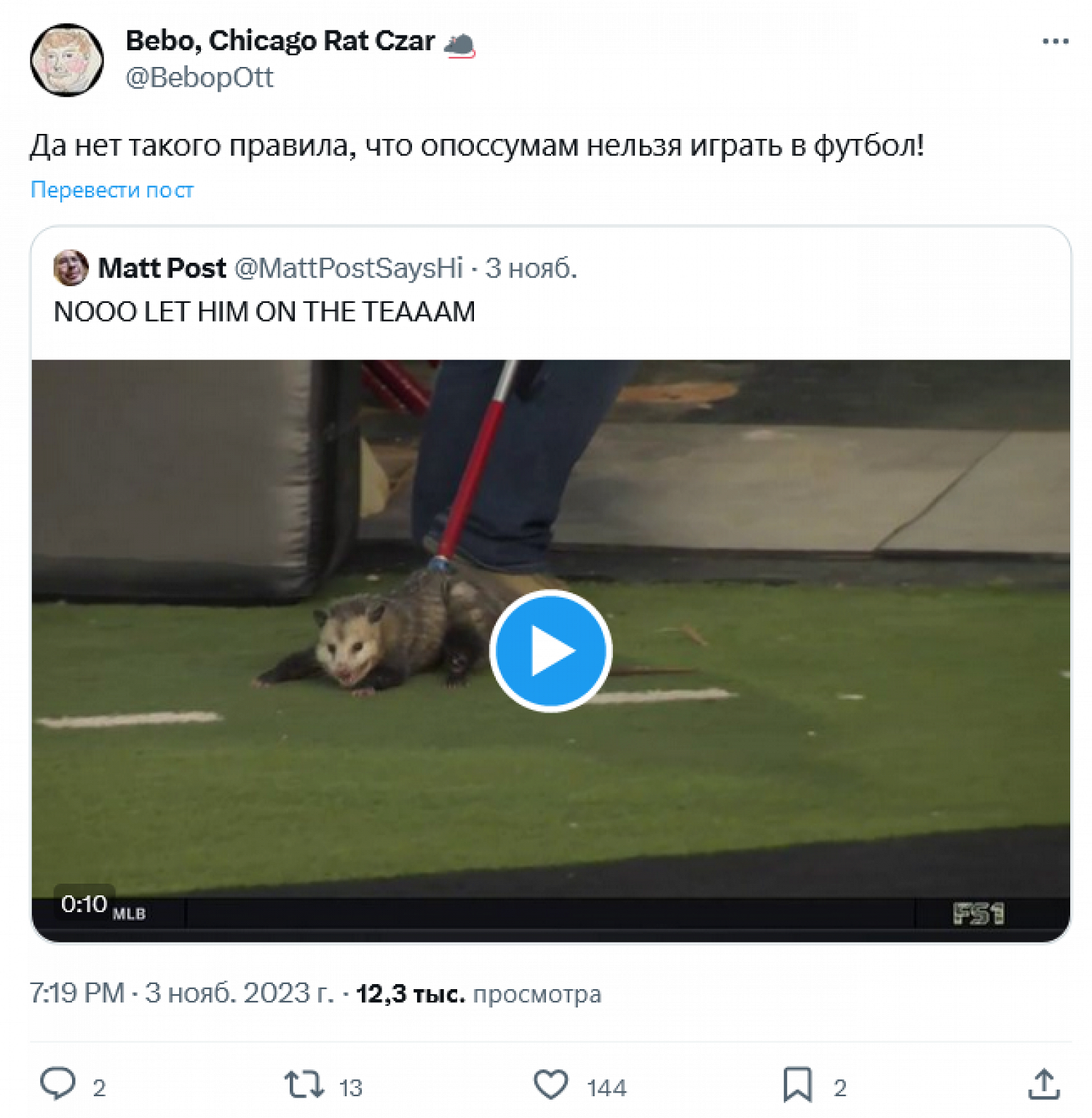Open Matt Post's small avatar
This screenshot has width=1092, height=1118.
point(71,268)
